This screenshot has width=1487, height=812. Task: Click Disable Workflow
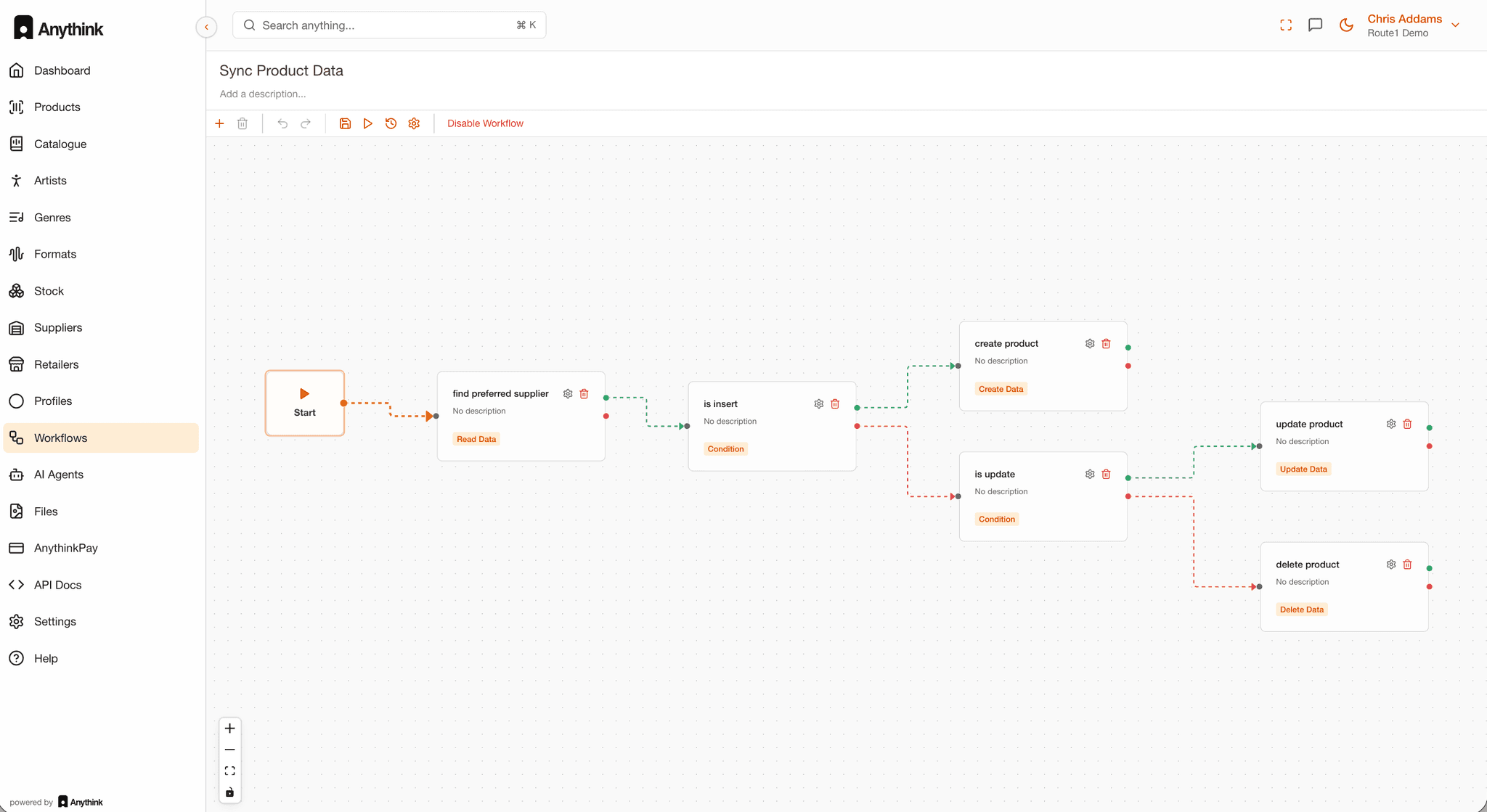tap(485, 123)
